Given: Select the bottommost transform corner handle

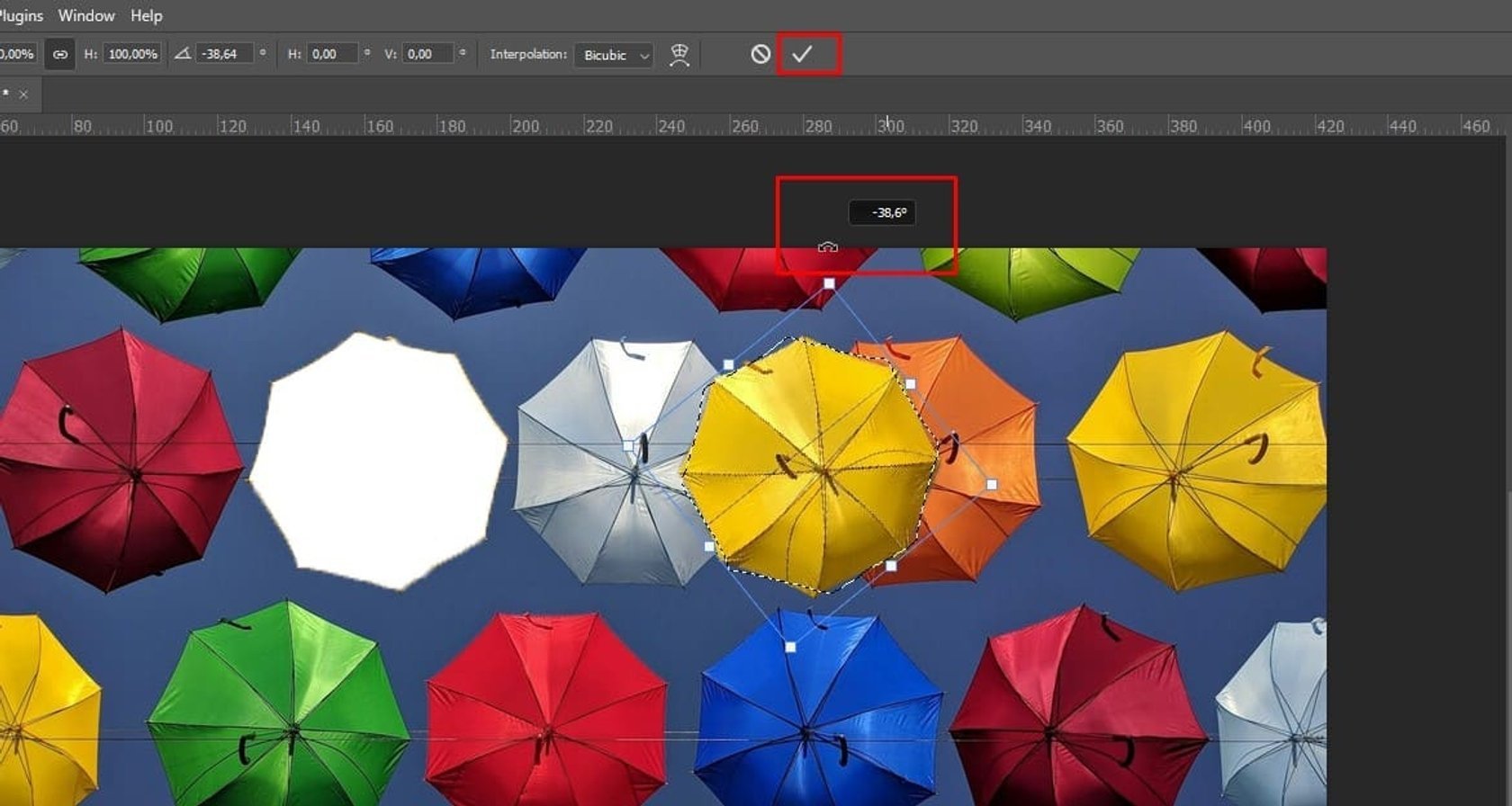Looking at the screenshot, I should coord(790,647).
